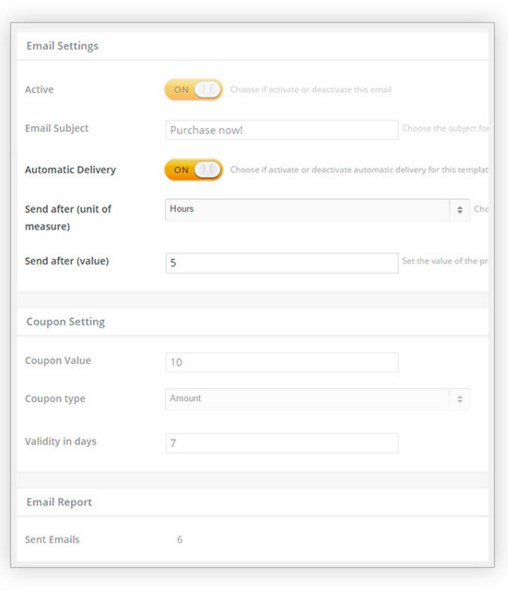Image resolution: width=508 pixels, height=591 pixels.
Task: Edit the Send after value field
Action: (x=282, y=263)
